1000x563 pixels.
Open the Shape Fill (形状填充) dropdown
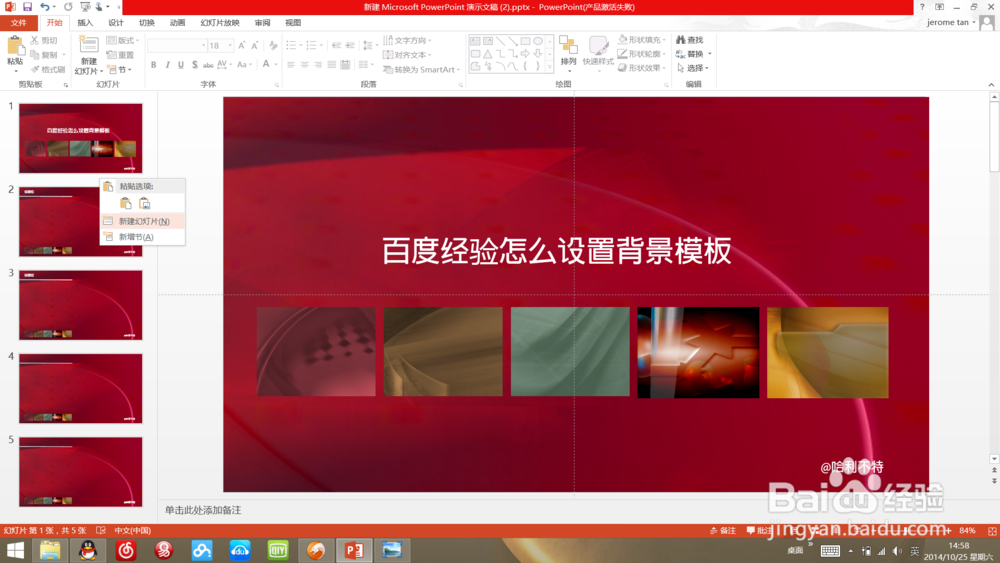pyautogui.click(x=642, y=40)
